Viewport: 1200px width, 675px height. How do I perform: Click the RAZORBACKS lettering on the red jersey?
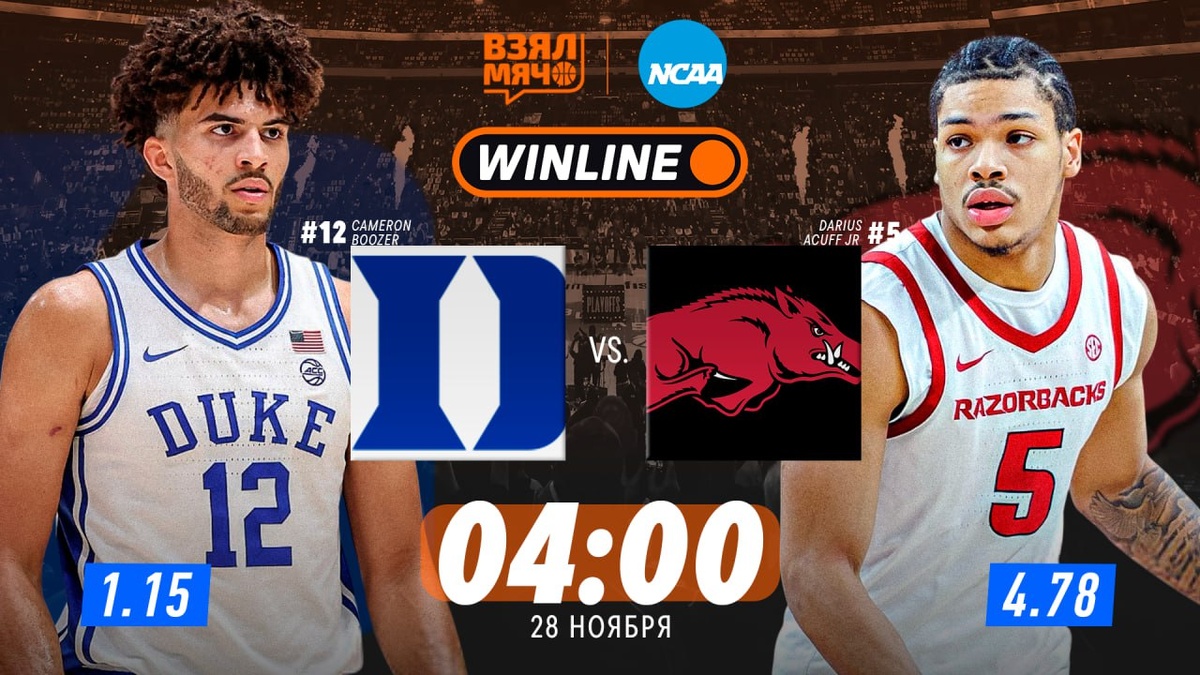(x=1029, y=399)
